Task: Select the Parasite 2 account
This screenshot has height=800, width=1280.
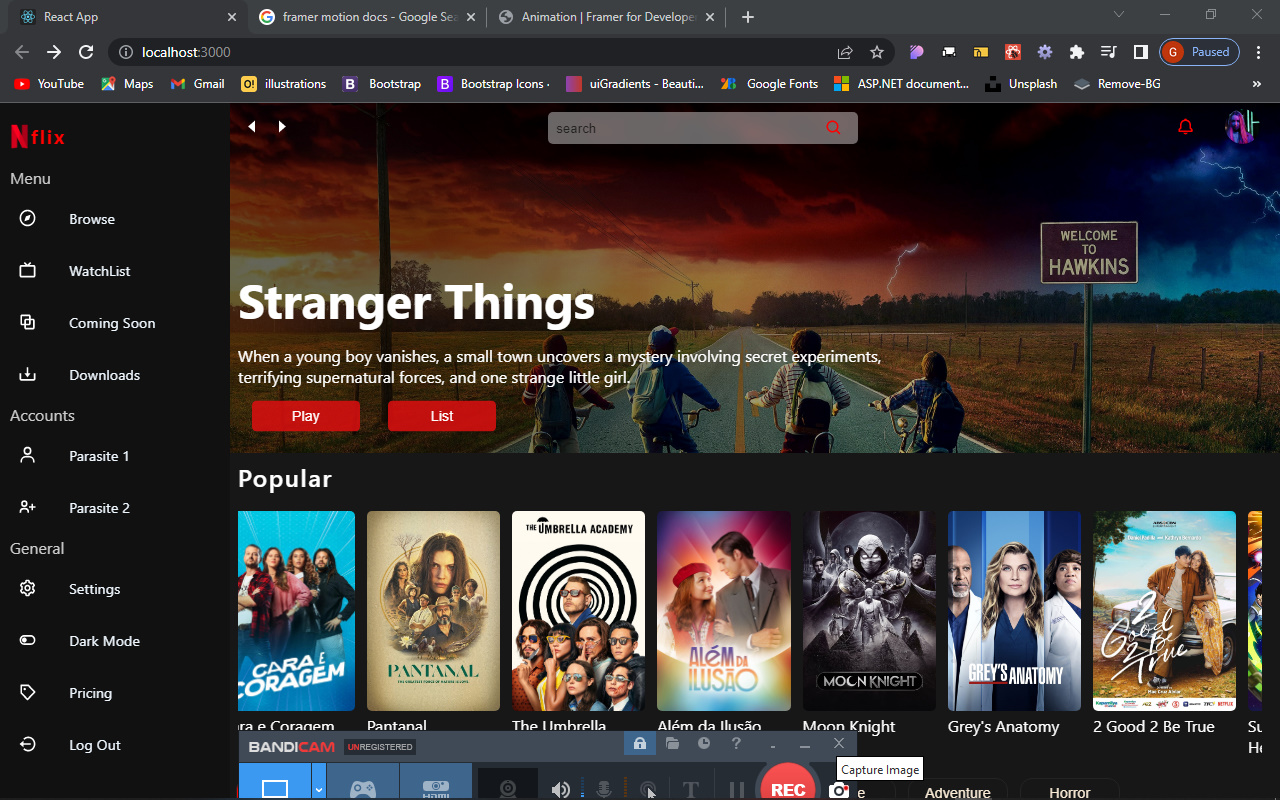Action: (75, 508)
